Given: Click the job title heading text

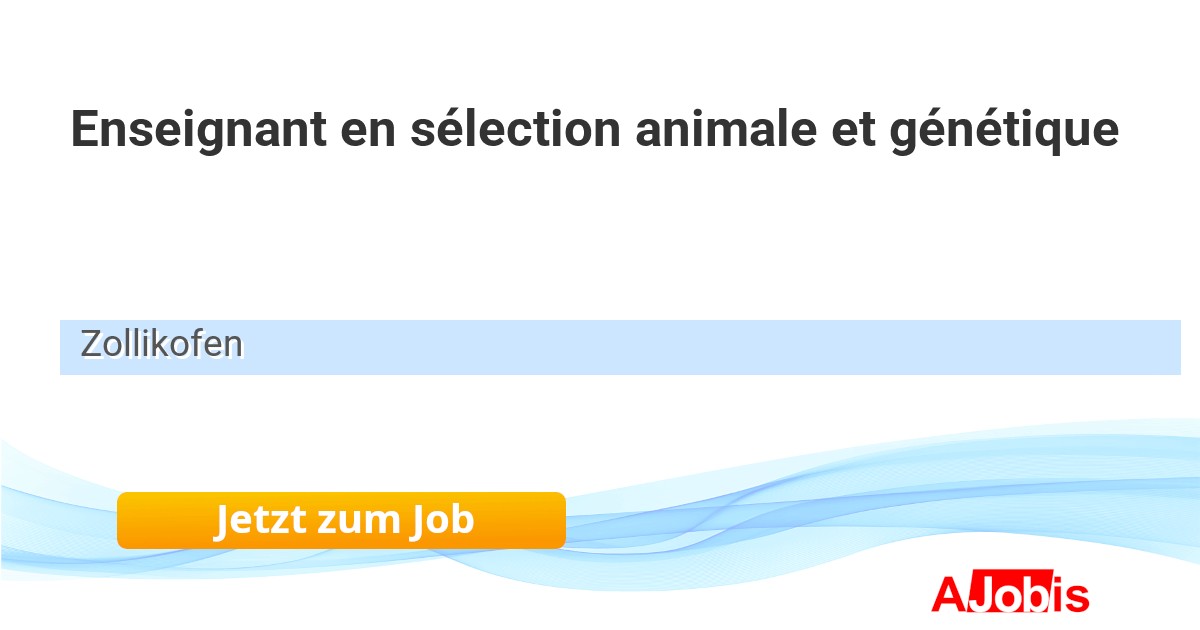Looking at the screenshot, I should click(594, 130).
